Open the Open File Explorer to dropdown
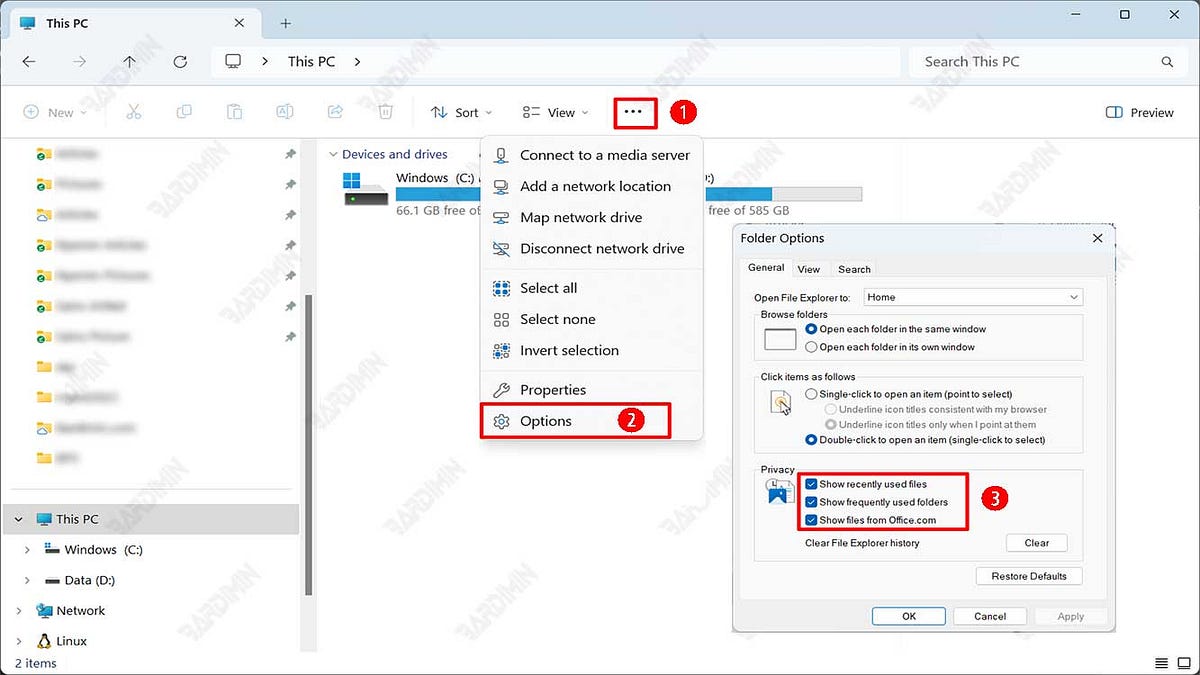 [970, 296]
